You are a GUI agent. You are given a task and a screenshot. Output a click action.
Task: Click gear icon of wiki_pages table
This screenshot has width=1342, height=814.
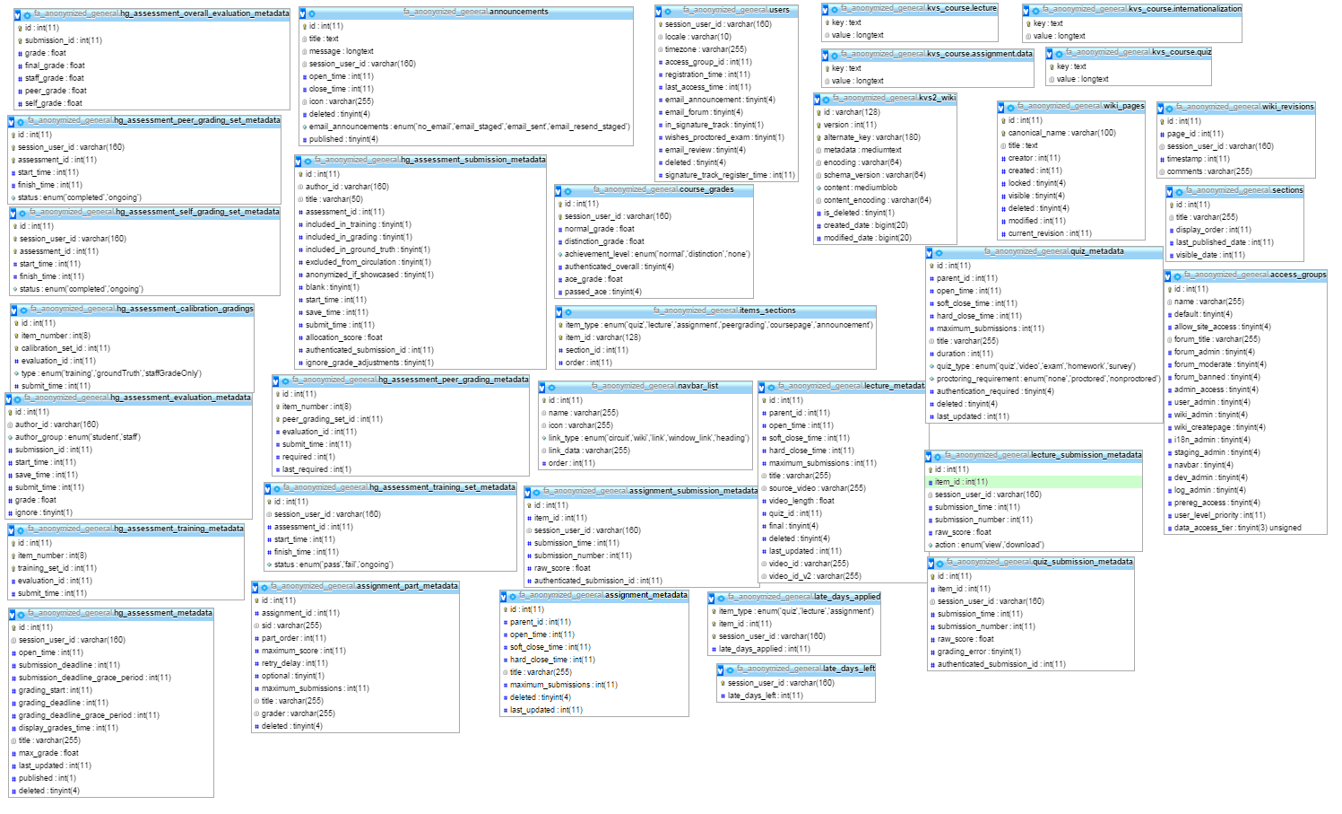coord(1009,107)
